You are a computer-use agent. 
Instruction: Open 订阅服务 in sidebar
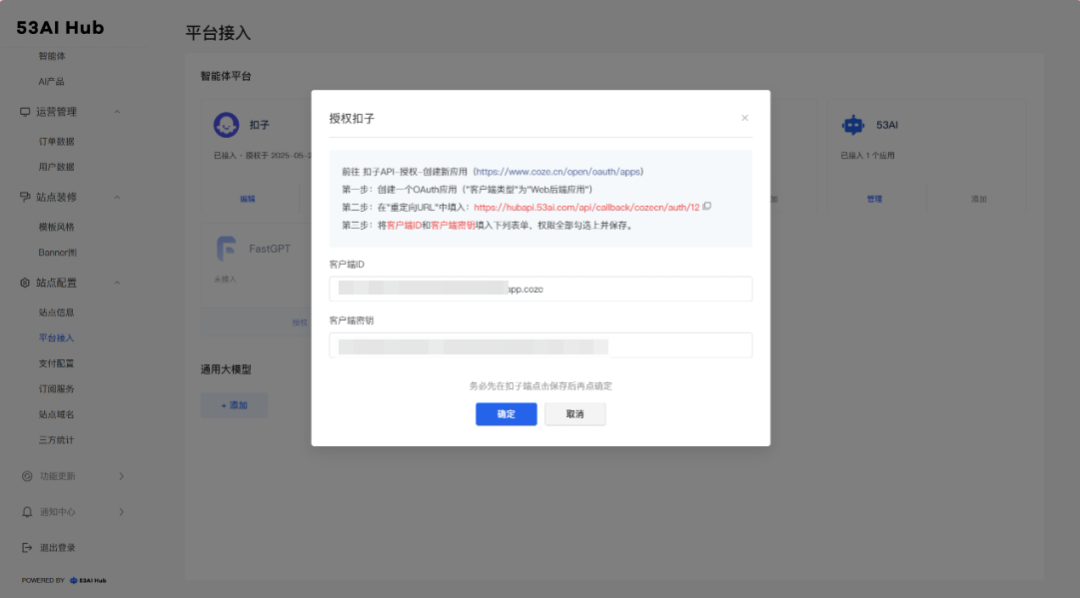(x=56, y=389)
